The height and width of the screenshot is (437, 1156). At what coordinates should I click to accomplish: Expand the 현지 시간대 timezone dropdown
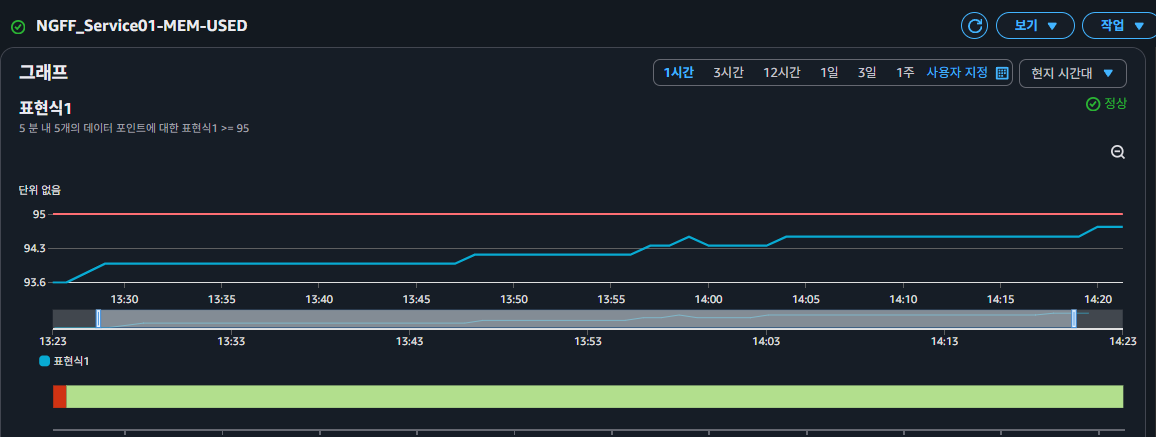coord(1072,73)
